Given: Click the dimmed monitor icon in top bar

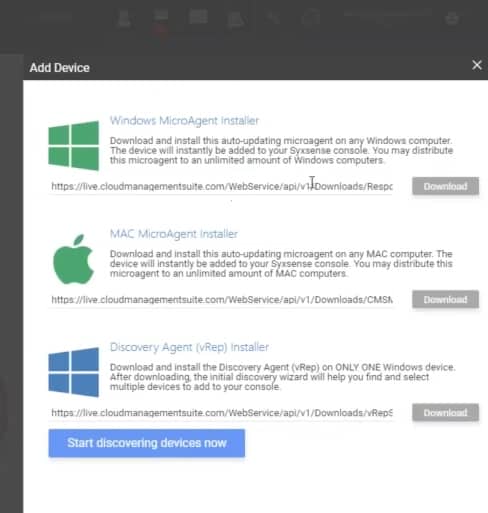Looking at the screenshot, I should coord(161,18).
